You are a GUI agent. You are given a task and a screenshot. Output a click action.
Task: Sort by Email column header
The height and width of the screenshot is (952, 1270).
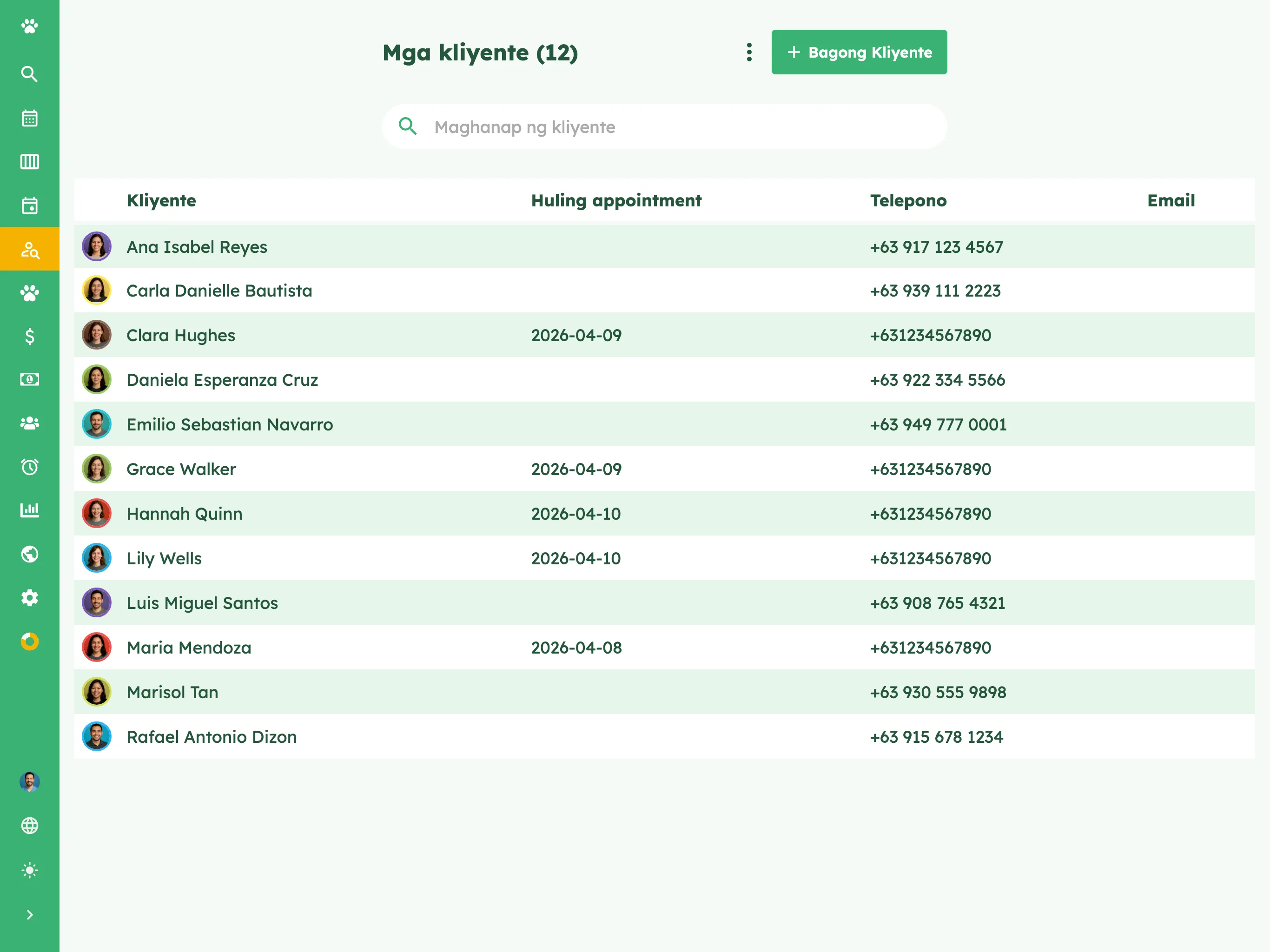(1171, 200)
